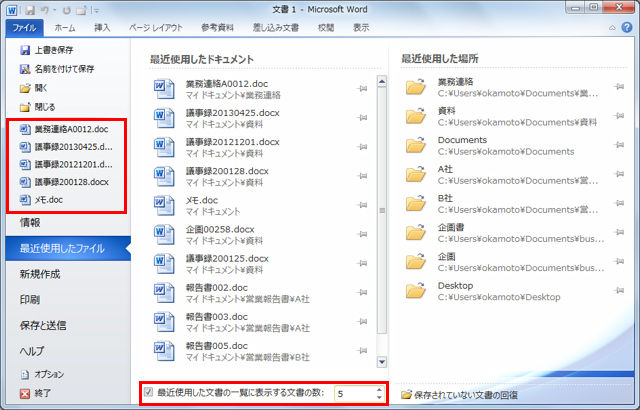Increase the displayed document count spinner
Screen dimensions: 640x410
click(379, 389)
